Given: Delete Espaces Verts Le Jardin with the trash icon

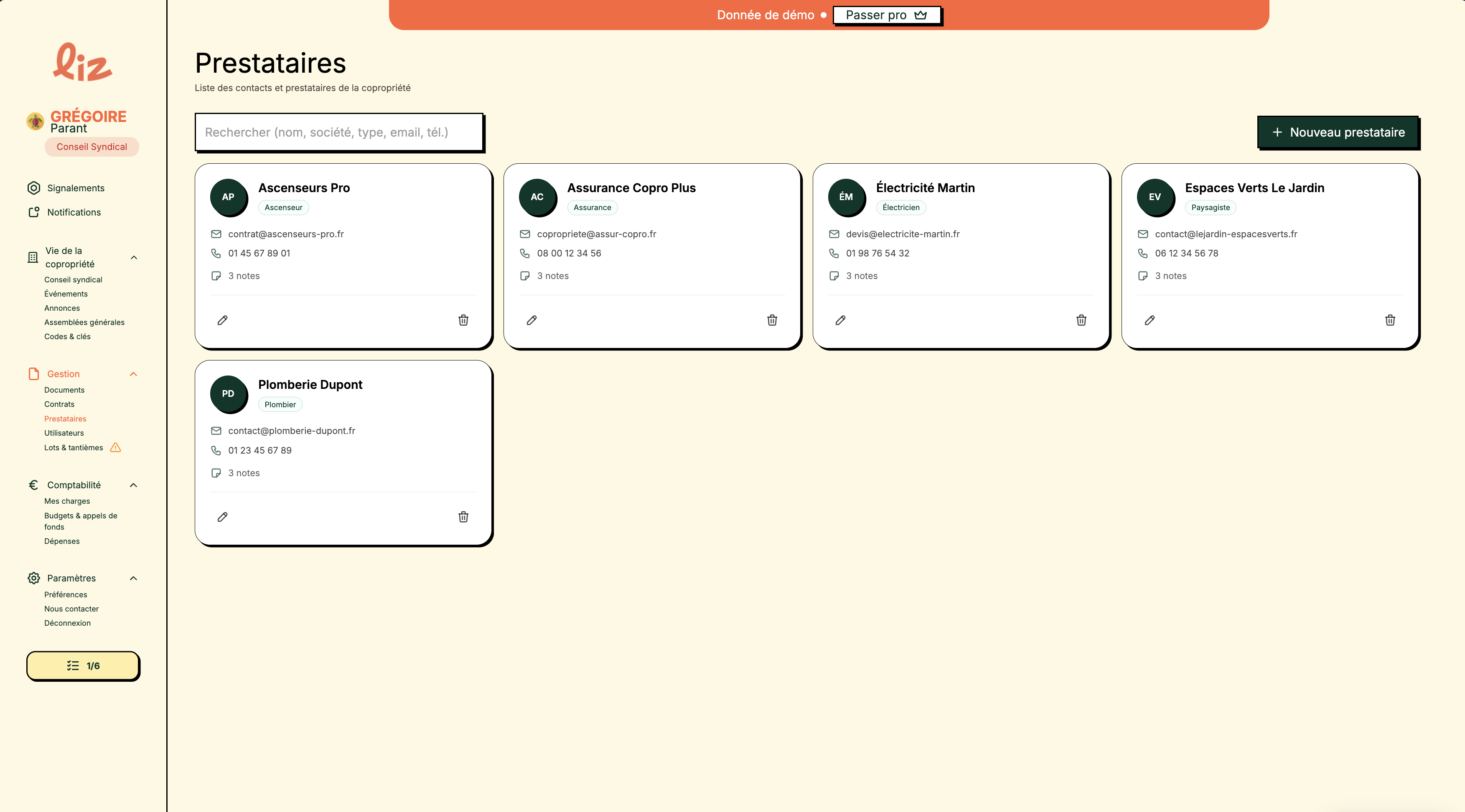Looking at the screenshot, I should point(1390,320).
